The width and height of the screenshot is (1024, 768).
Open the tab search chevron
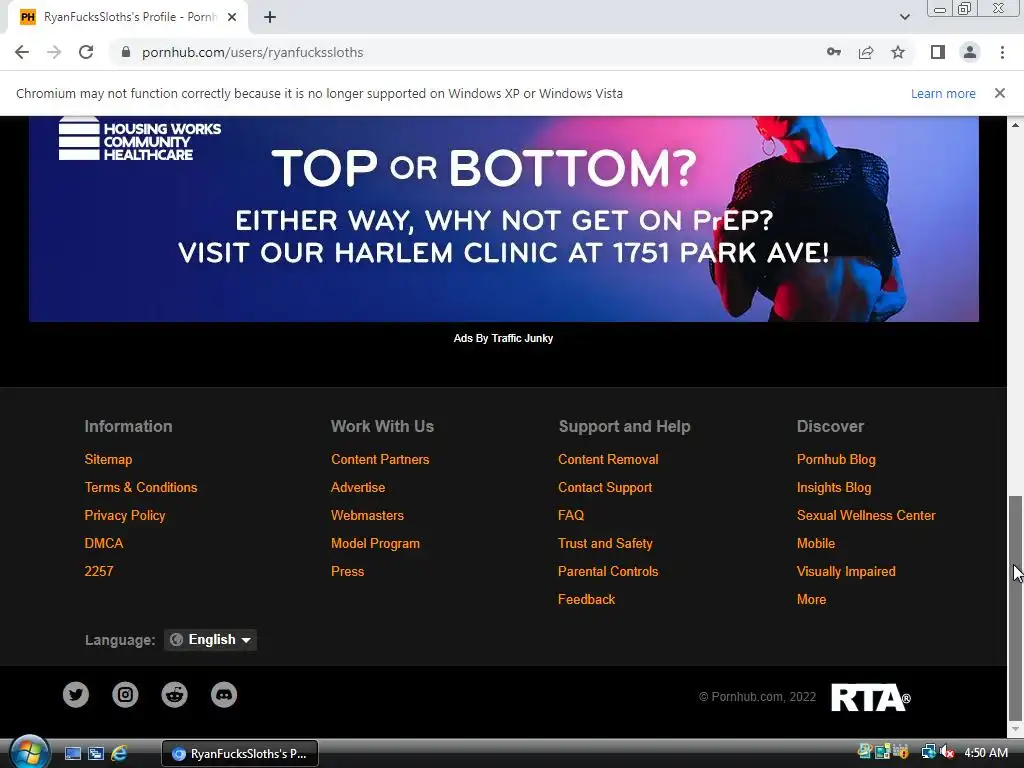(904, 17)
